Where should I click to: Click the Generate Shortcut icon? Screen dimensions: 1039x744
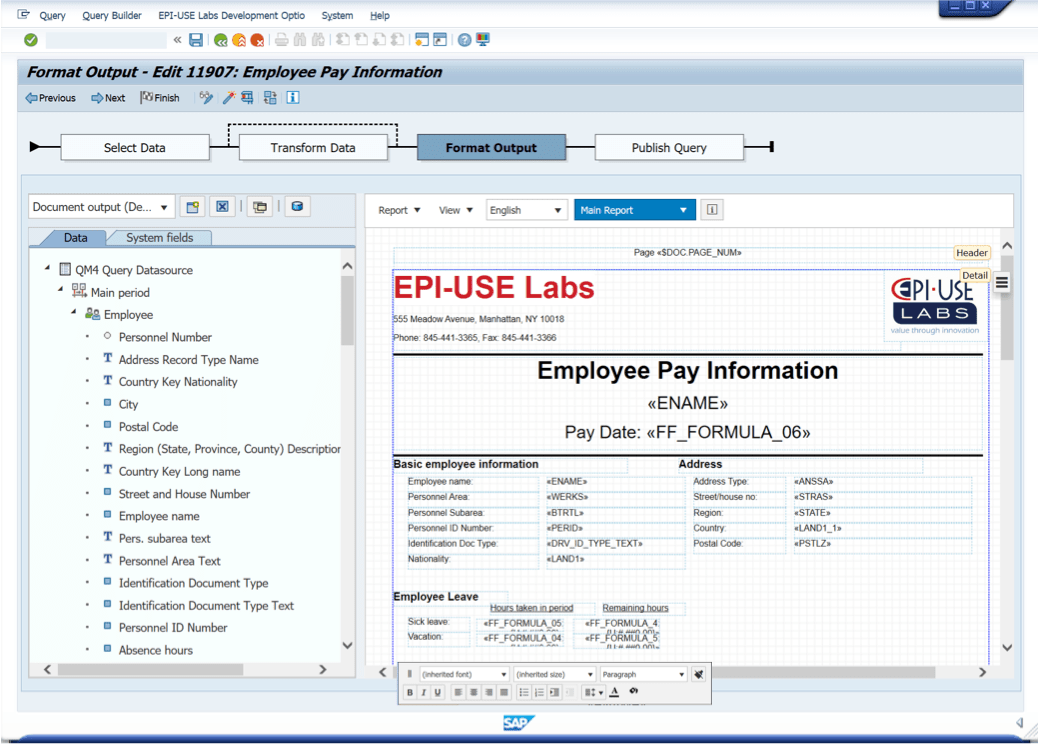[x=440, y=40]
